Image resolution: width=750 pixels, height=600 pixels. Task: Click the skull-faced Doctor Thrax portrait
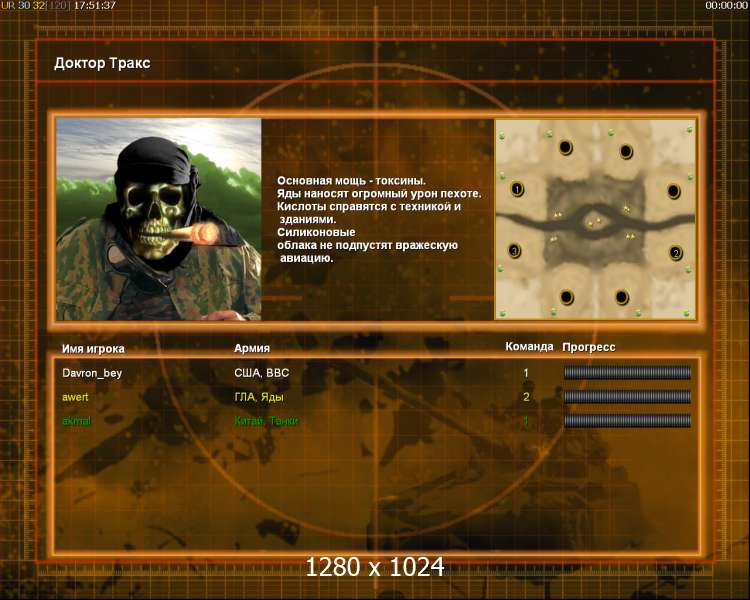coord(159,219)
